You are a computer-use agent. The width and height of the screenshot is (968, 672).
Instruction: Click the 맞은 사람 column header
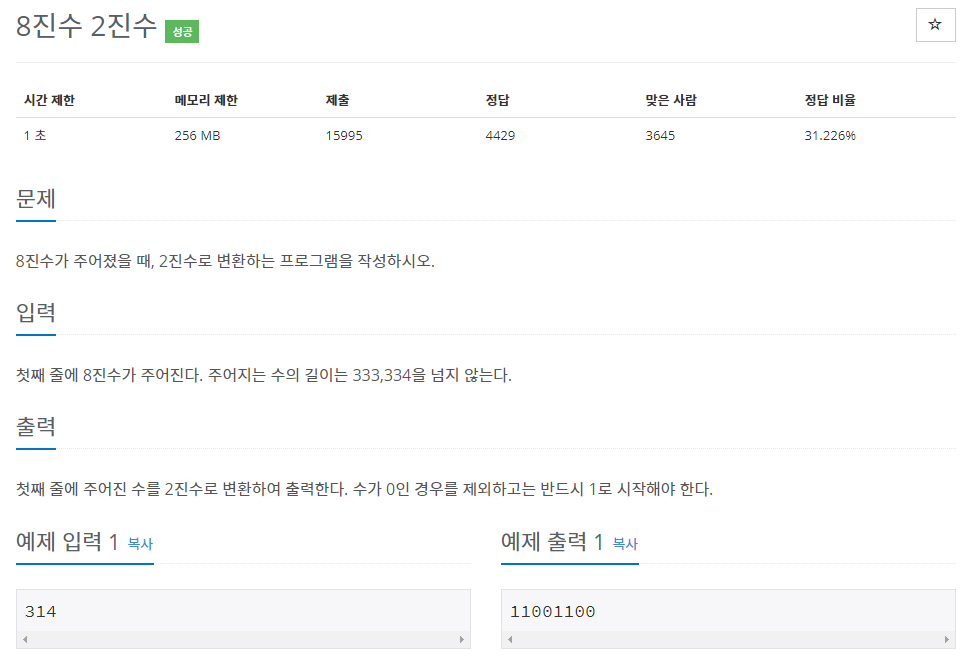pos(671,100)
